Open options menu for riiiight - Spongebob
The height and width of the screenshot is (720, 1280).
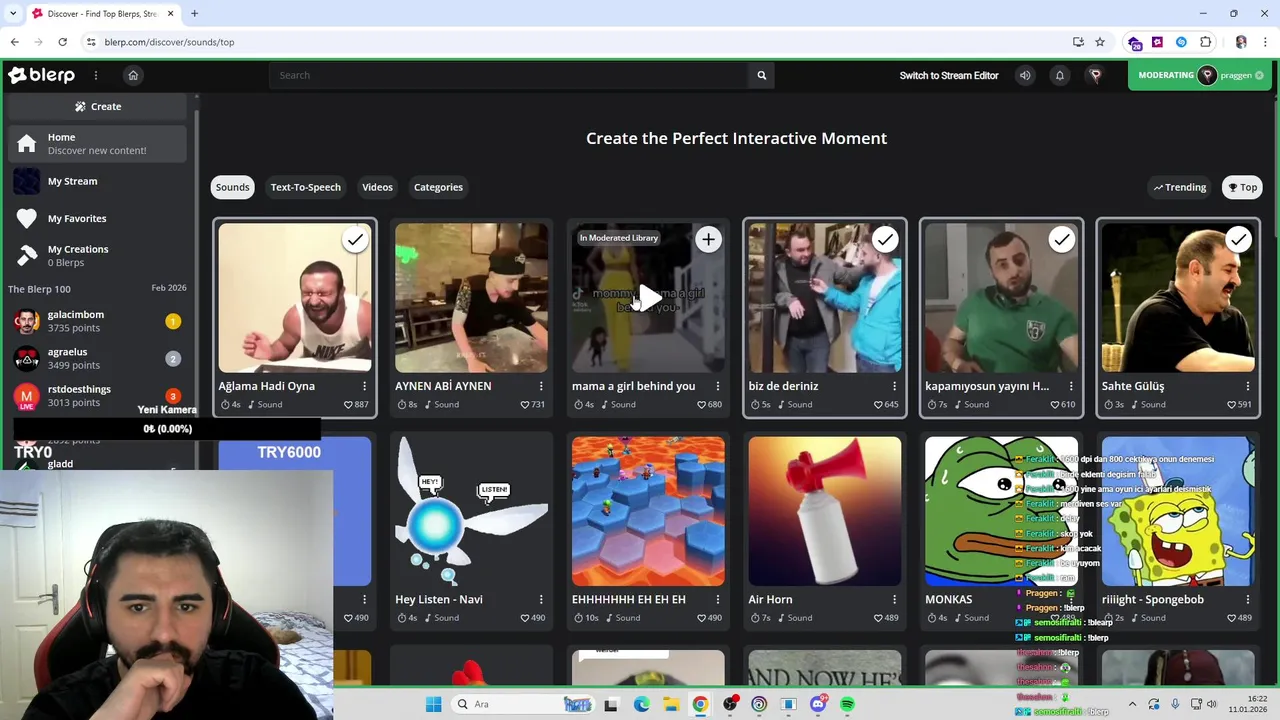point(1247,599)
